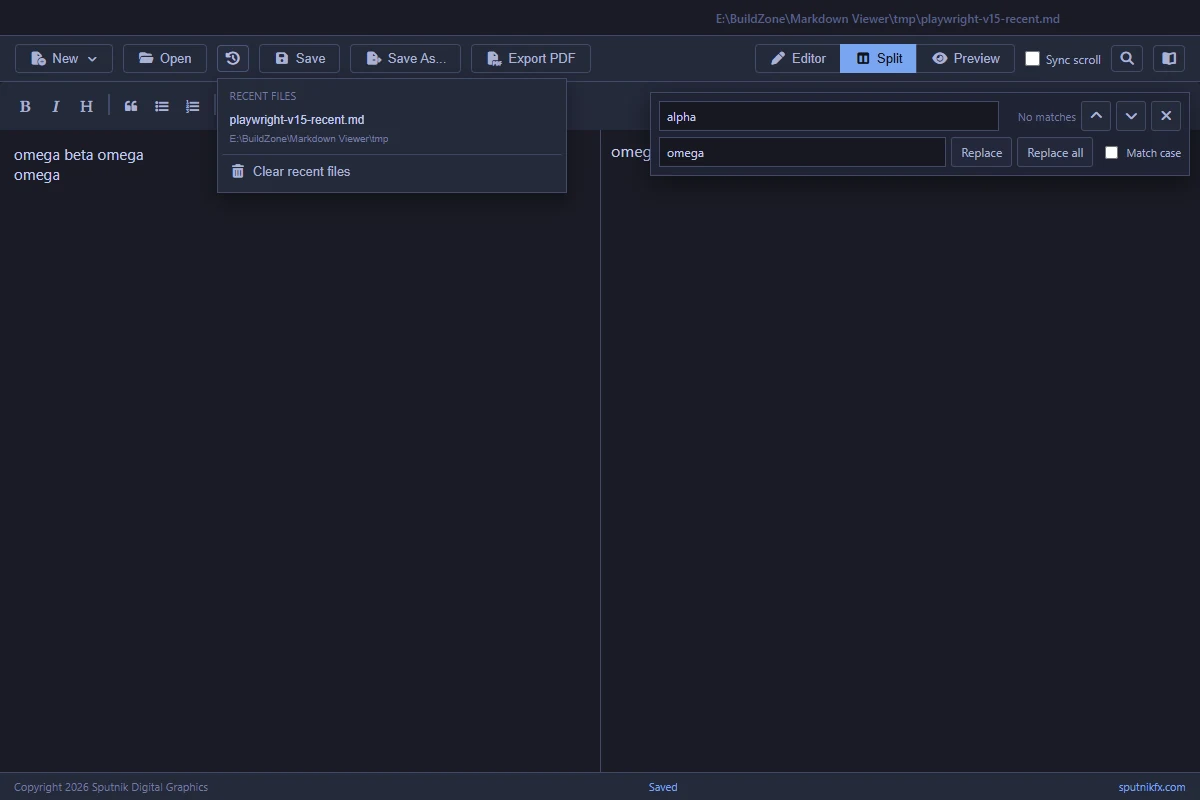The image size is (1200, 800).
Task: Enable Match case checkbox
Action: [1111, 153]
